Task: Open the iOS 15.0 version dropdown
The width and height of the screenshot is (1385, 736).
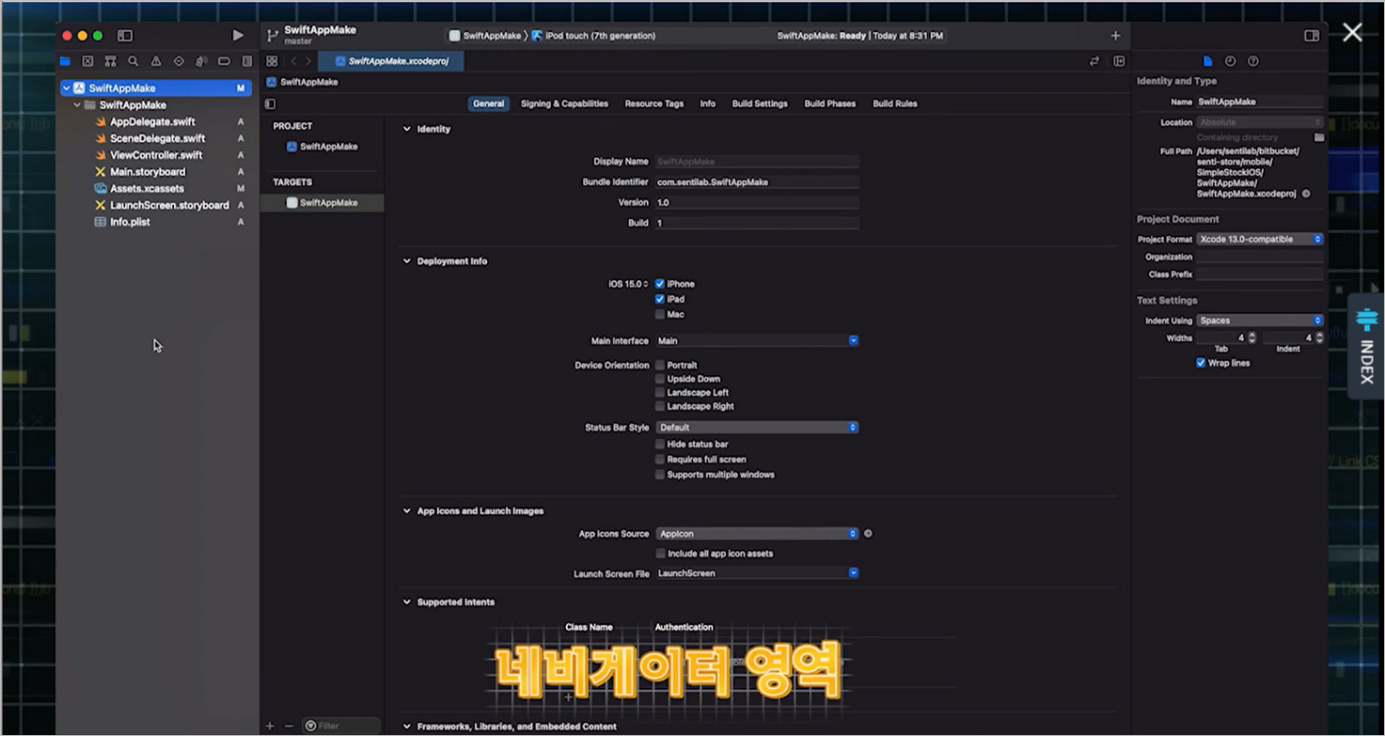Action: coord(629,284)
